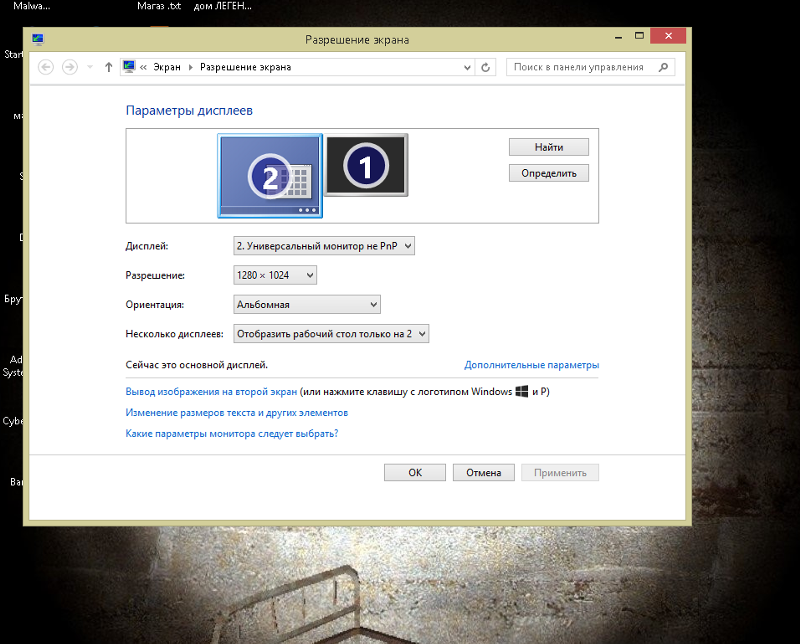Select monitor 1 in the display preview
The width and height of the screenshot is (800, 644).
[366, 166]
